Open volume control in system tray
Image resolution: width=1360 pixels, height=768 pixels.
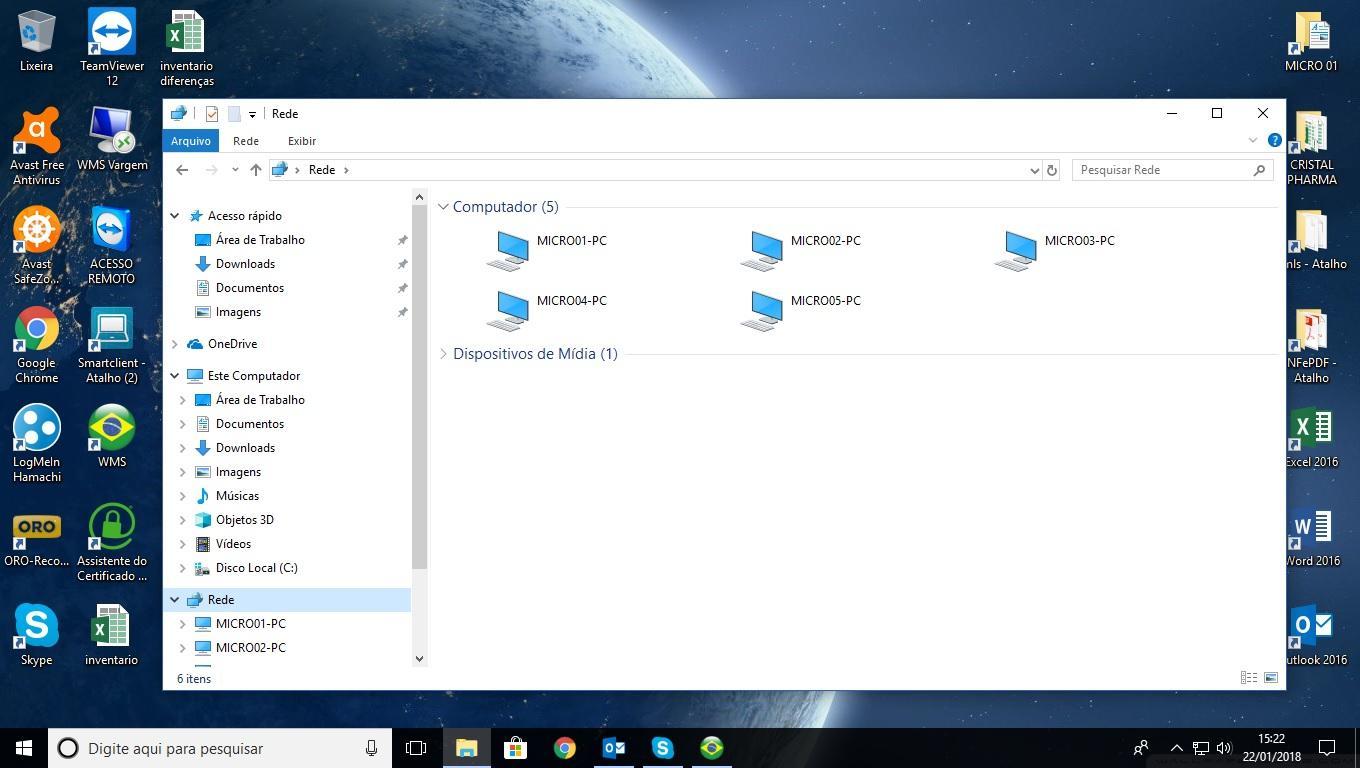[x=1223, y=748]
